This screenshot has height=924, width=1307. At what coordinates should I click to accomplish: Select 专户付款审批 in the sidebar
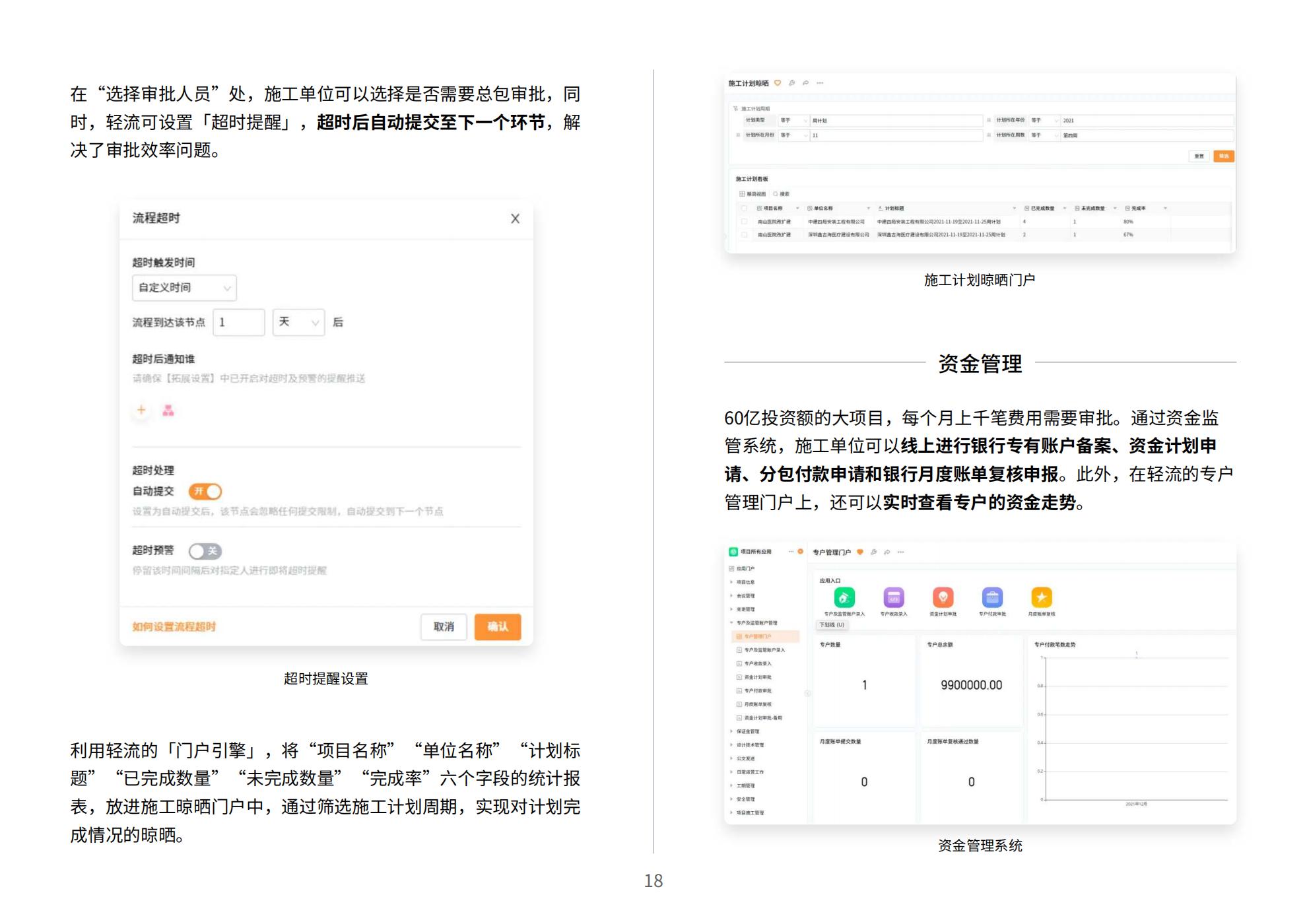[754, 691]
